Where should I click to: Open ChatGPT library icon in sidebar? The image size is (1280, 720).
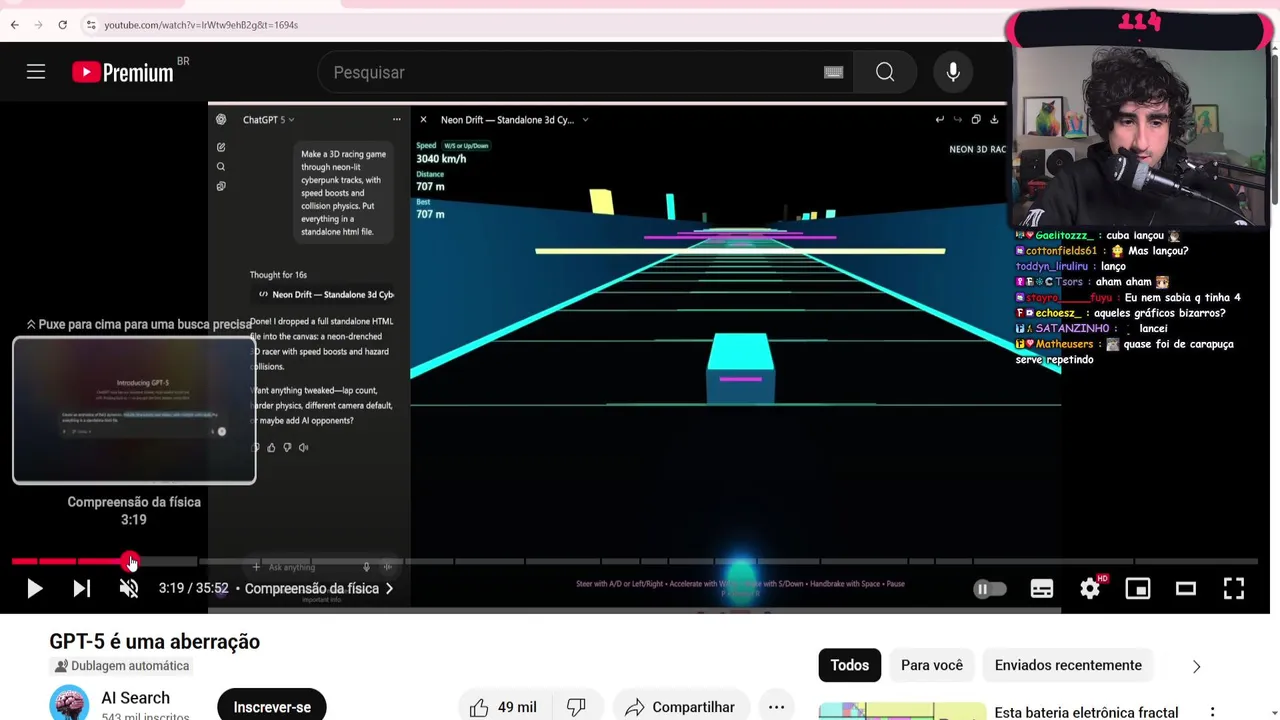[221, 186]
